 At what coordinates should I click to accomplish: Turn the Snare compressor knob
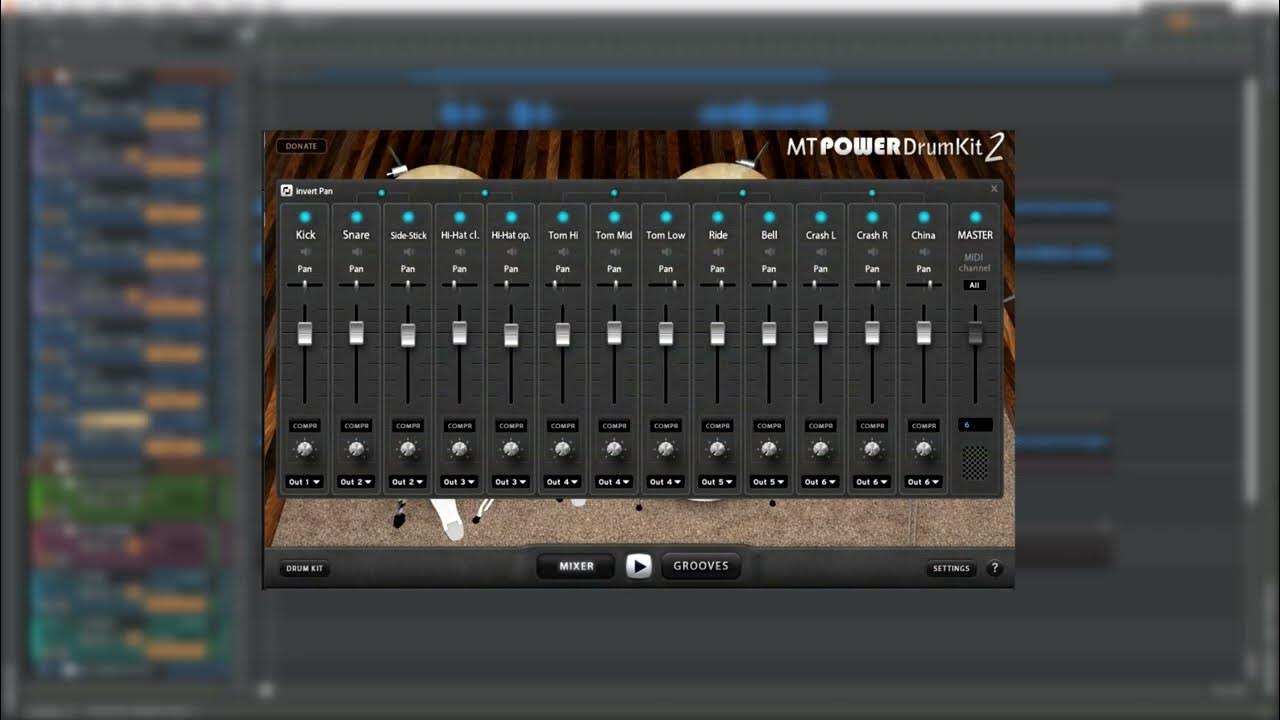[x=356, y=449]
